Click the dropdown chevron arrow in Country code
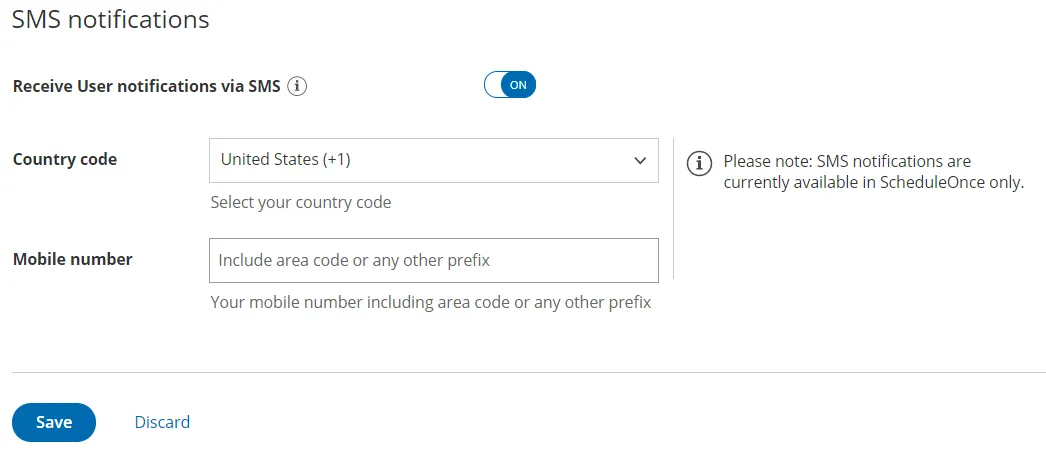1046x474 pixels. [640, 161]
